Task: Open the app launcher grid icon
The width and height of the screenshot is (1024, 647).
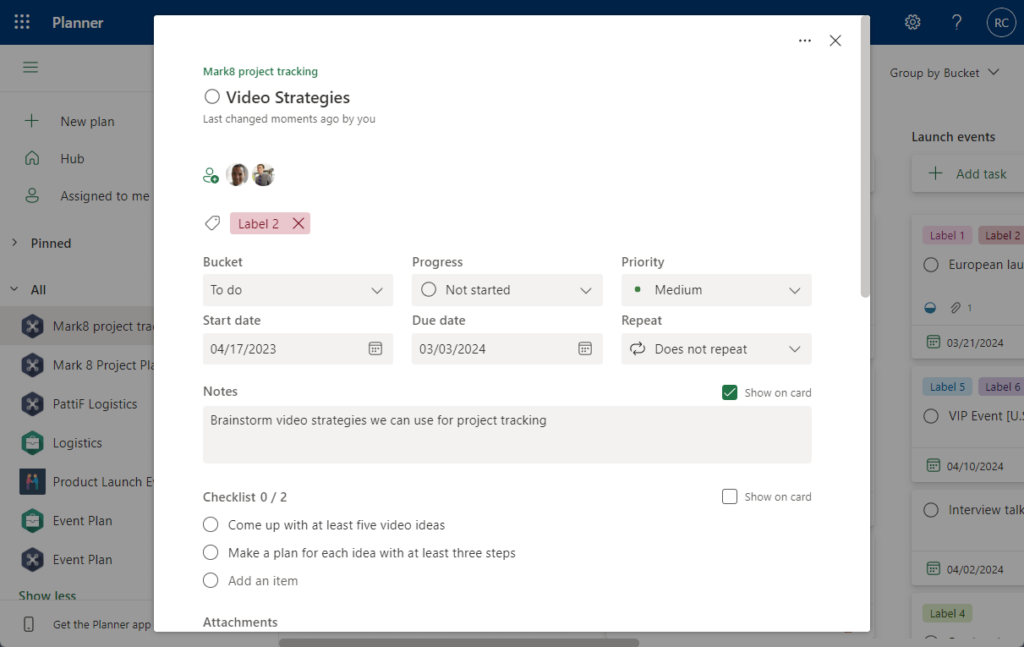Action: [22, 22]
